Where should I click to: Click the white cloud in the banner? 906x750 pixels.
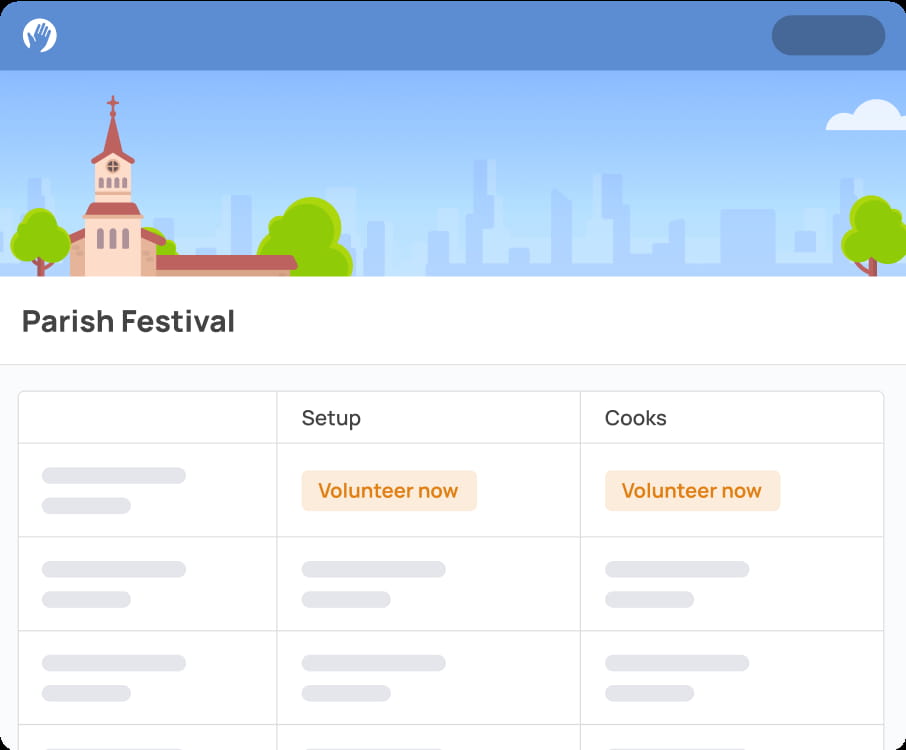pyautogui.click(x=865, y=116)
